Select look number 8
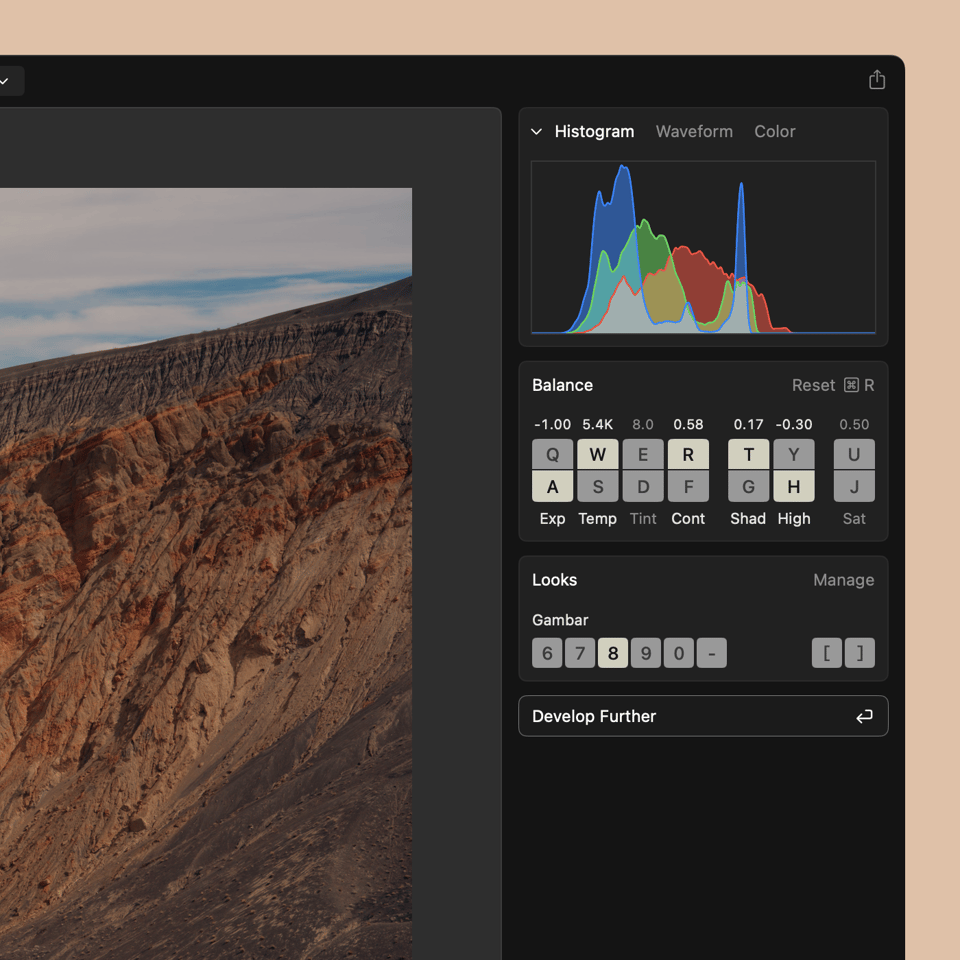The width and height of the screenshot is (960, 960). point(613,653)
